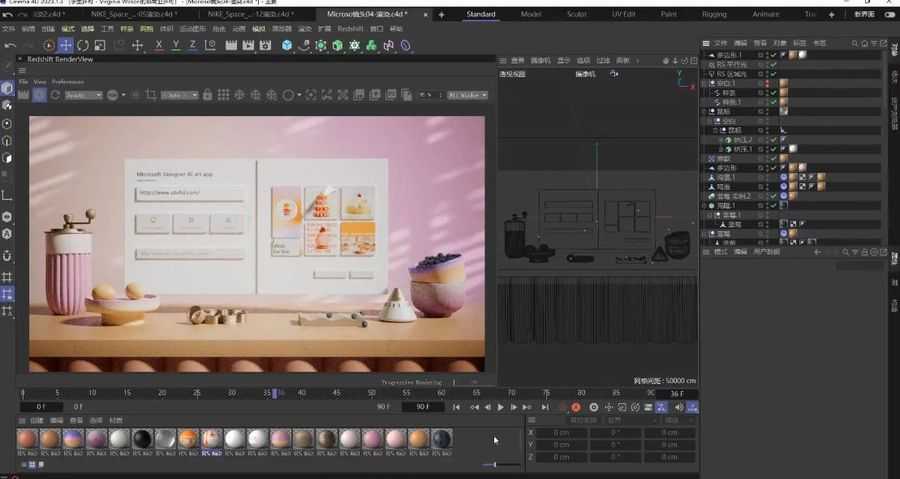Switch to the Paint layout tab
Image resolution: width=900 pixels, height=479 pixels.
point(669,14)
